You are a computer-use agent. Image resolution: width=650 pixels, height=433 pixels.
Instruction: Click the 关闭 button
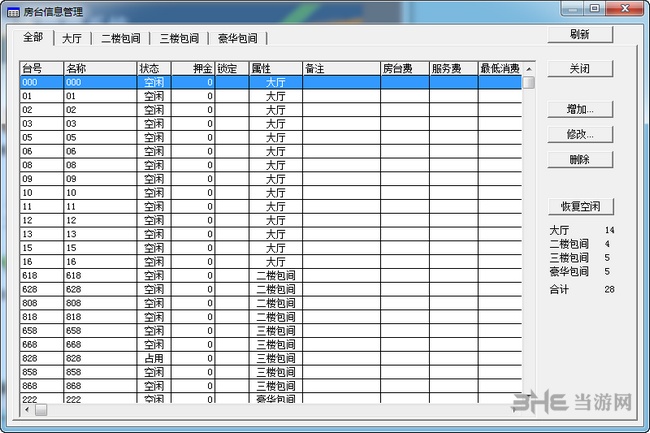(x=580, y=69)
